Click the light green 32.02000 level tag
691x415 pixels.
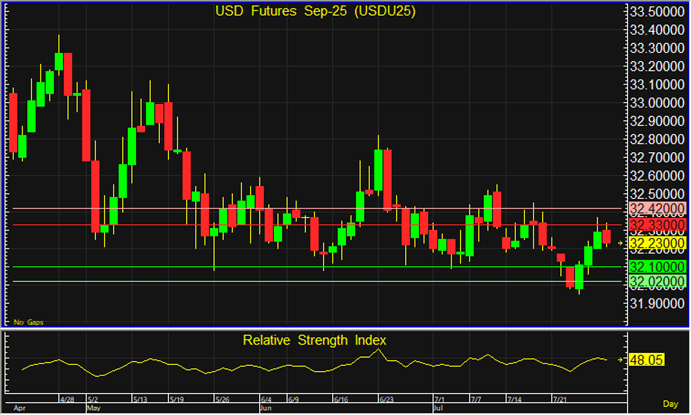click(x=656, y=282)
